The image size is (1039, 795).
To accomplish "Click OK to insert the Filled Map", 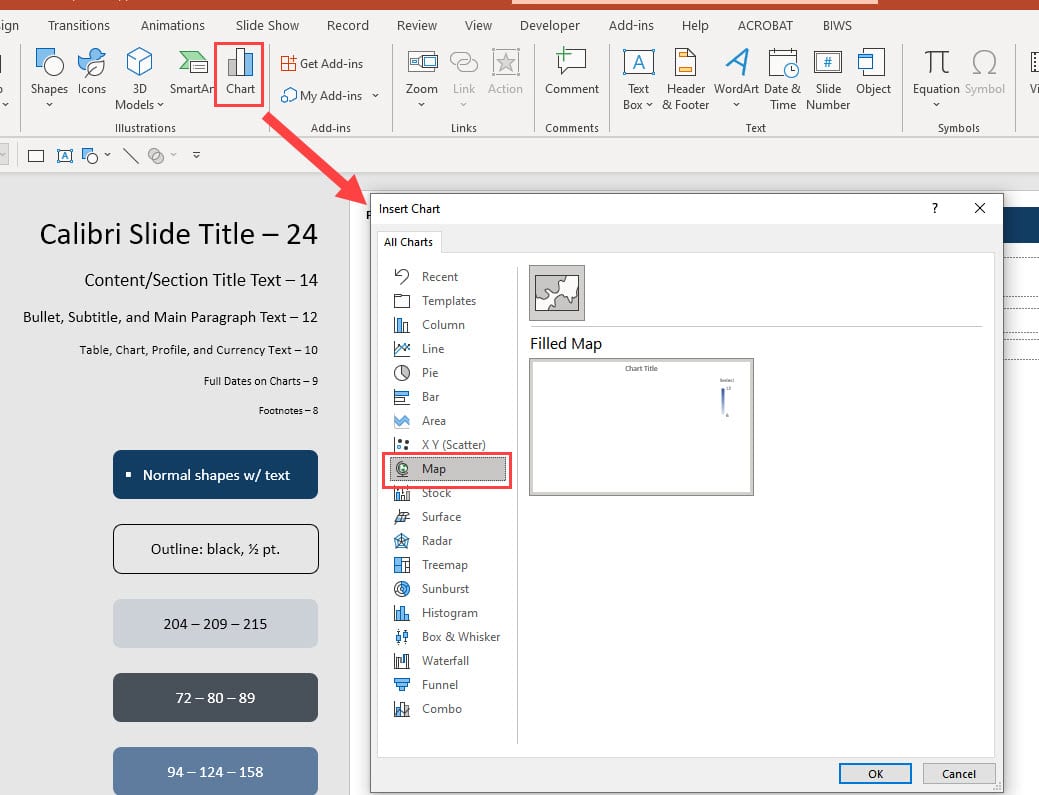I will click(x=875, y=773).
